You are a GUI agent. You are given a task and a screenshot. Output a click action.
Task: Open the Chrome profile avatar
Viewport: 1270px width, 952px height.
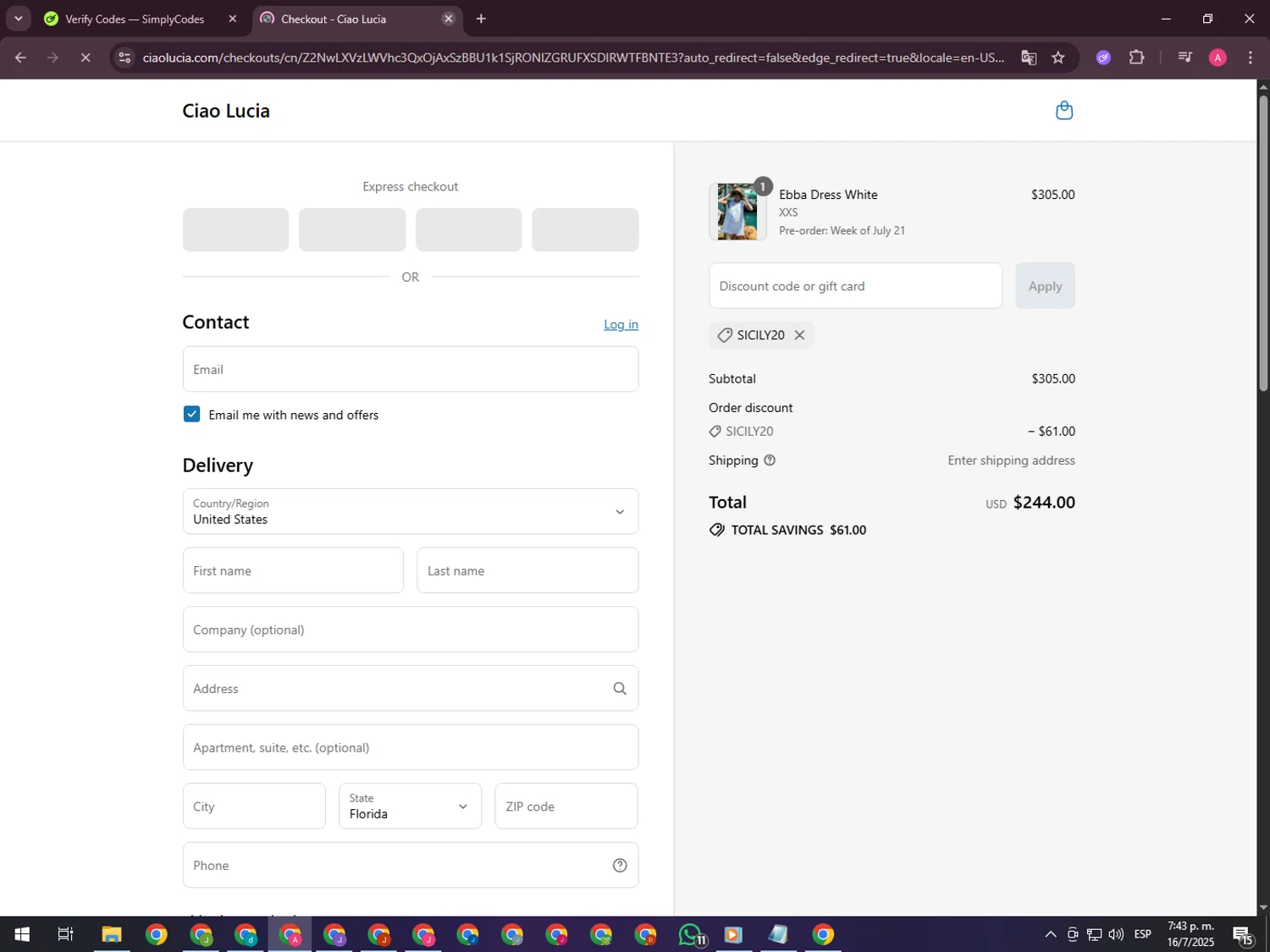[1218, 58]
